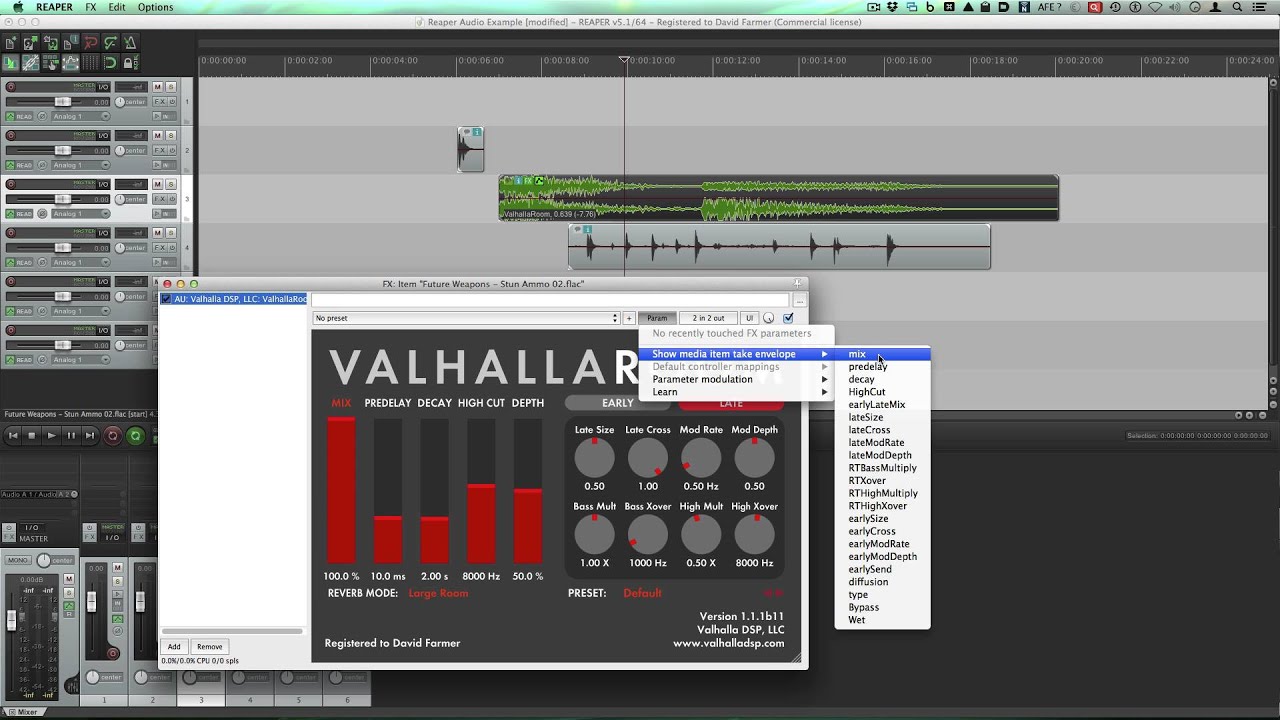The height and width of the screenshot is (720, 1280).
Task: Click the DECAY slider bar
Action: click(x=434, y=490)
